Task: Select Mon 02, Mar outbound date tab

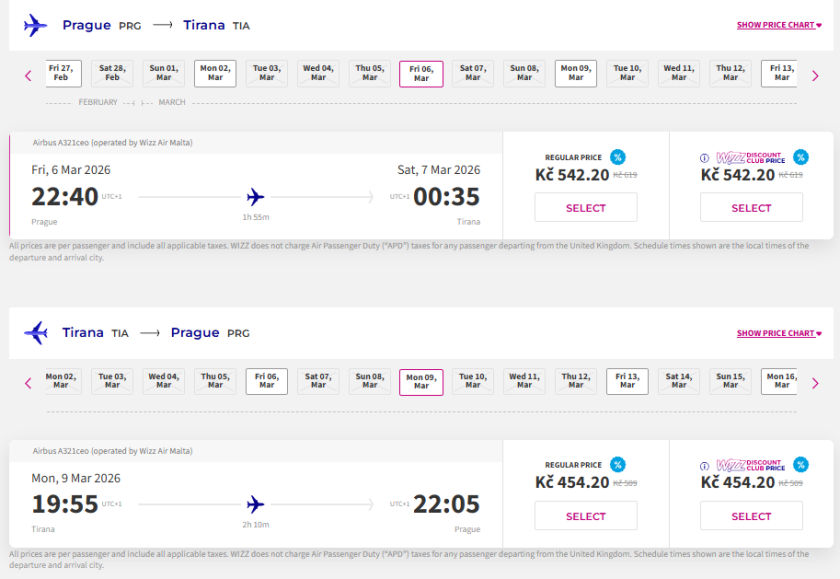Action: [x=215, y=74]
